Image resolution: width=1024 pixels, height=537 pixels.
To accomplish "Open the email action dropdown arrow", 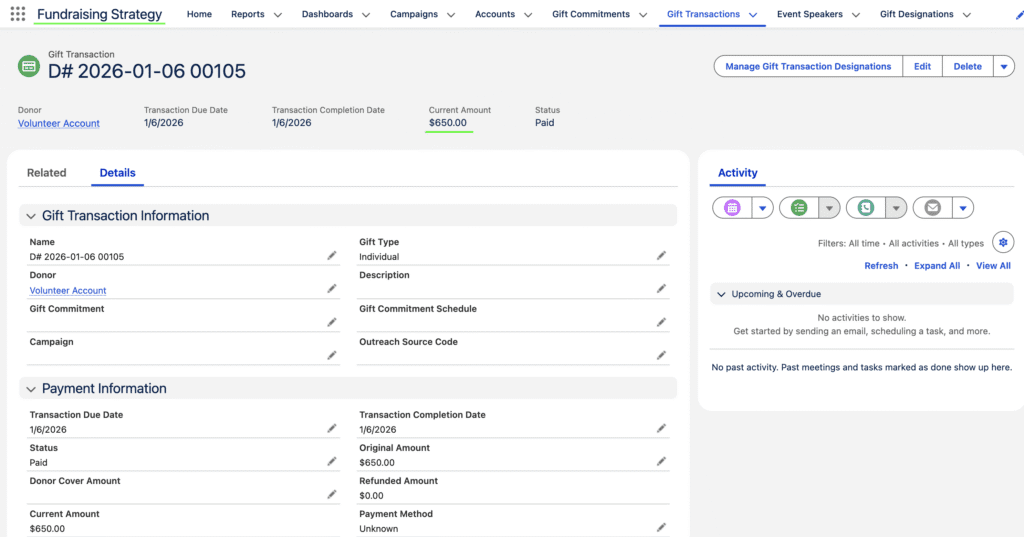I will [x=962, y=208].
